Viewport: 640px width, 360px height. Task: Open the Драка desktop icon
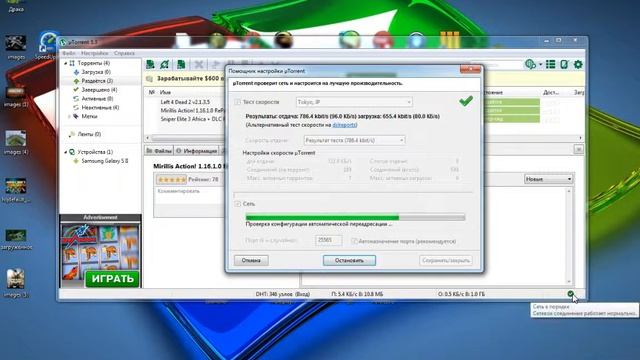16,6
